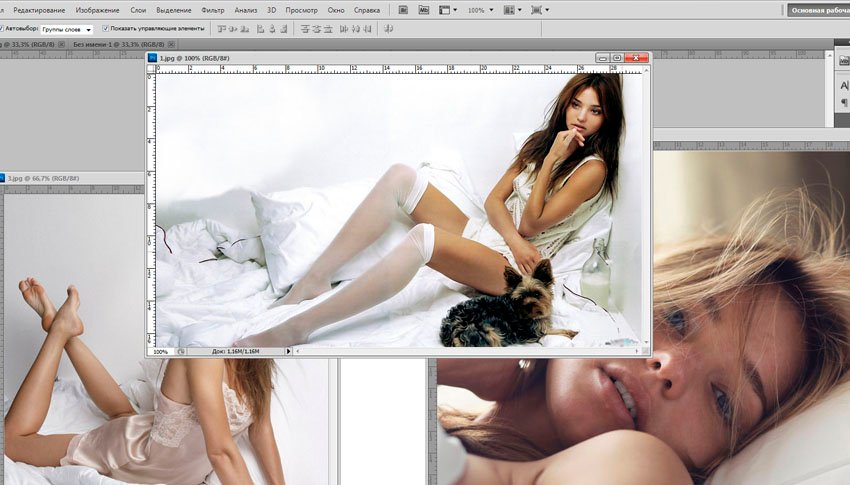This screenshot has width=850, height=485.
Task: Launch Mini Bridge (Mb) icon
Action: tap(424, 10)
